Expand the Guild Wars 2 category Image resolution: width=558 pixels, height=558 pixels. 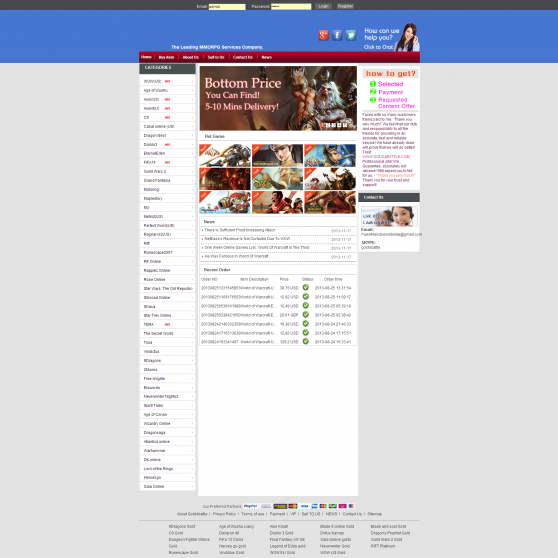(167, 171)
